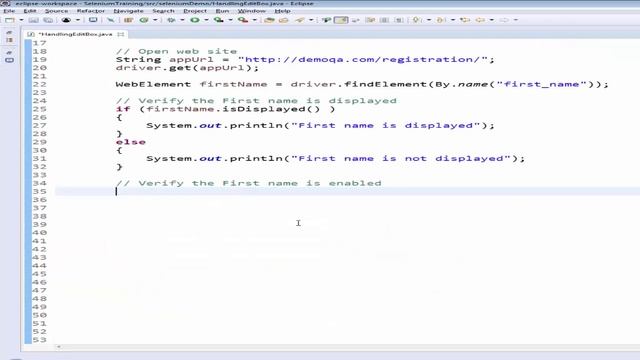The image size is (640, 360).
Task: Click the Next Annotation icon
Action: coord(416,20)
